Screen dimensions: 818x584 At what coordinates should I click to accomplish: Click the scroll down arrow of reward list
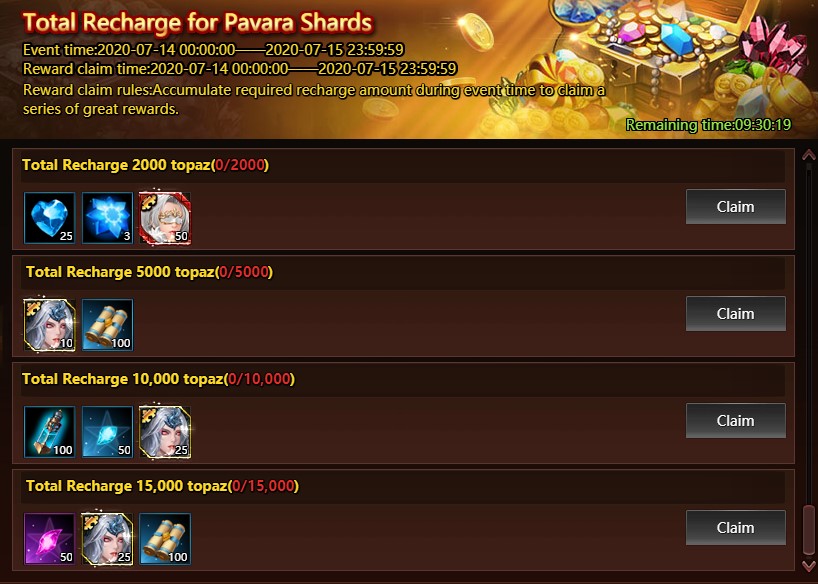[x=809, y=566]
